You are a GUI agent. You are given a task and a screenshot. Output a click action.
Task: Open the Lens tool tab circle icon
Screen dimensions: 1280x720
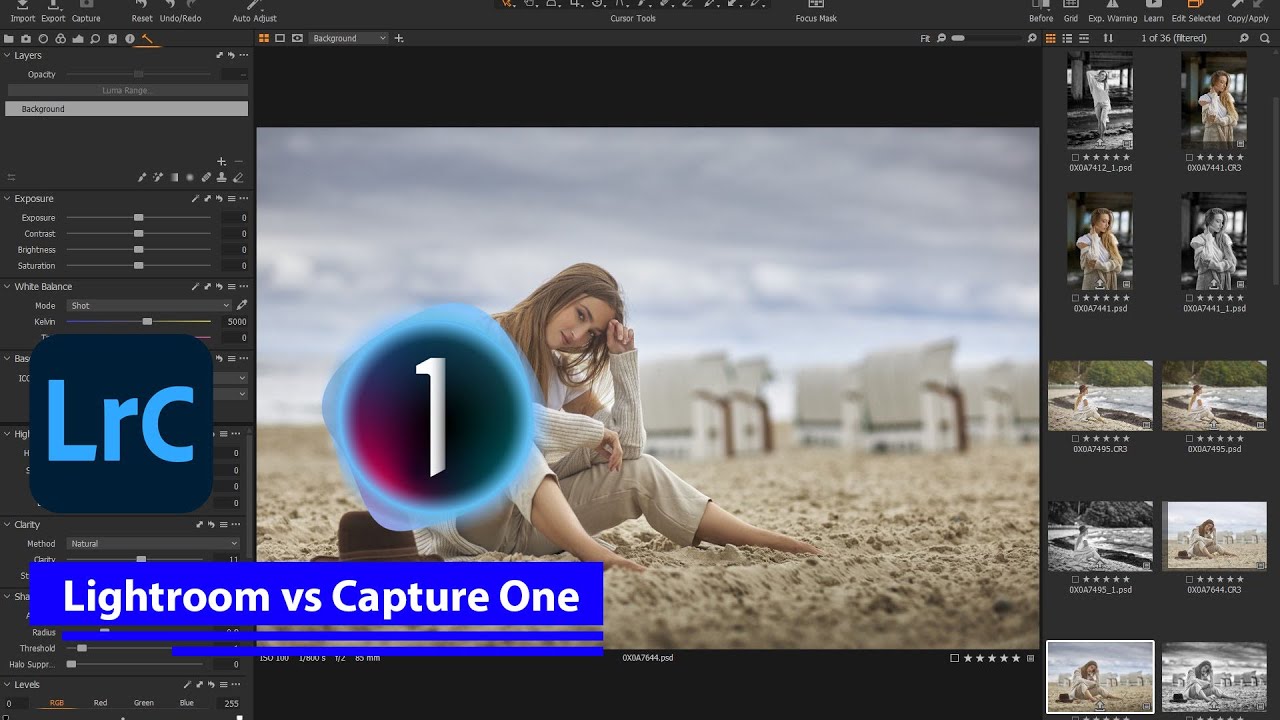coord(43,39)
